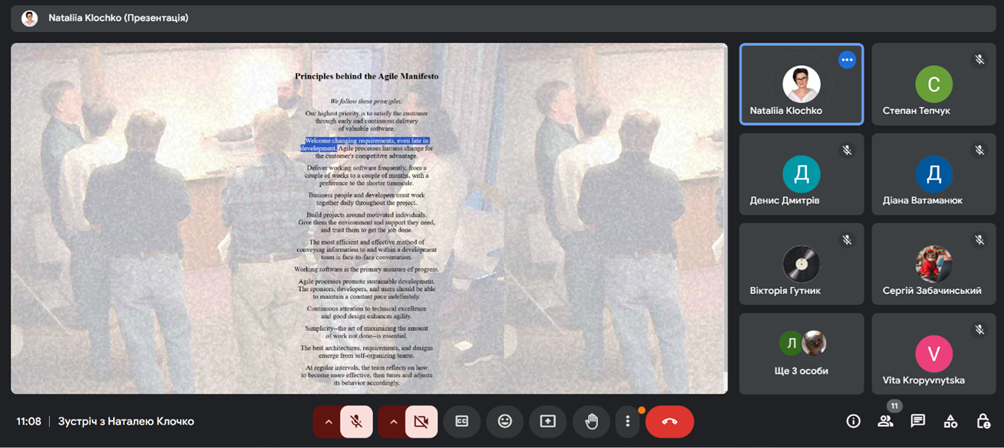Image resolution: width=1004 pixels, height=448 pixels.
Task: Click muted mic icon on Сергій Забачинський
Action: tap(979, 240)
